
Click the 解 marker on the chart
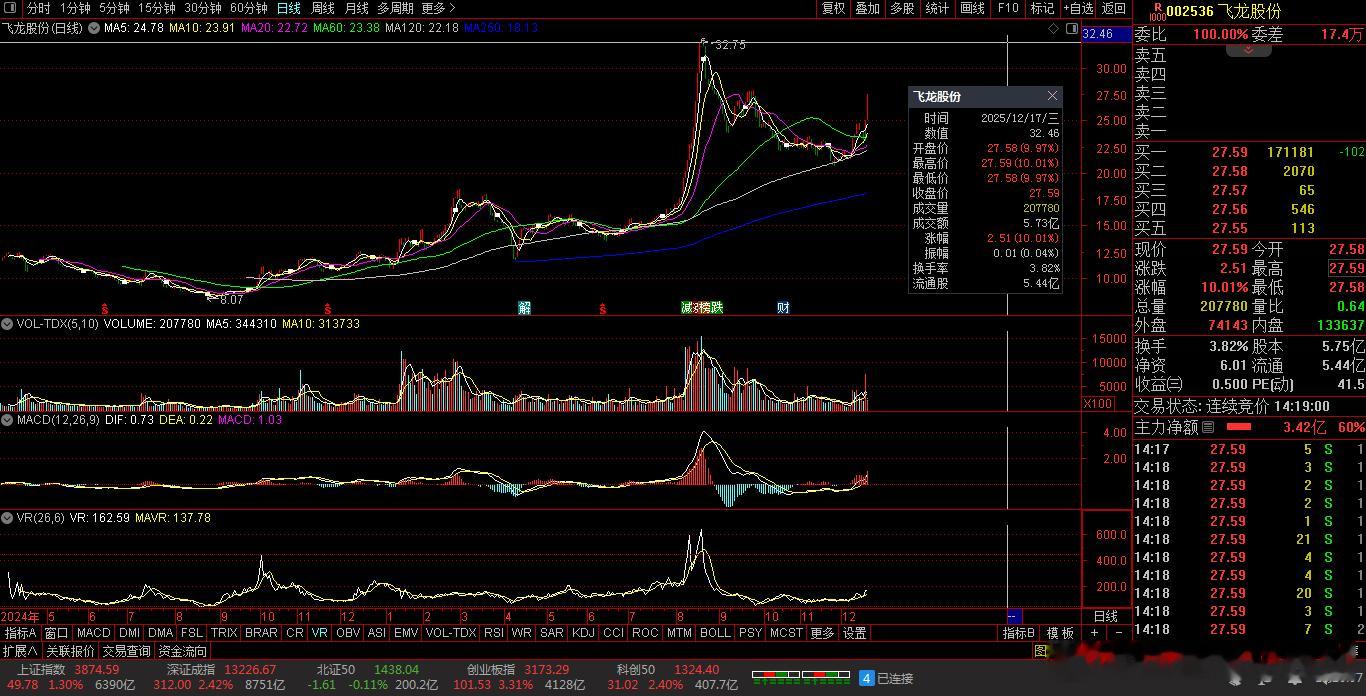[525, 308]
